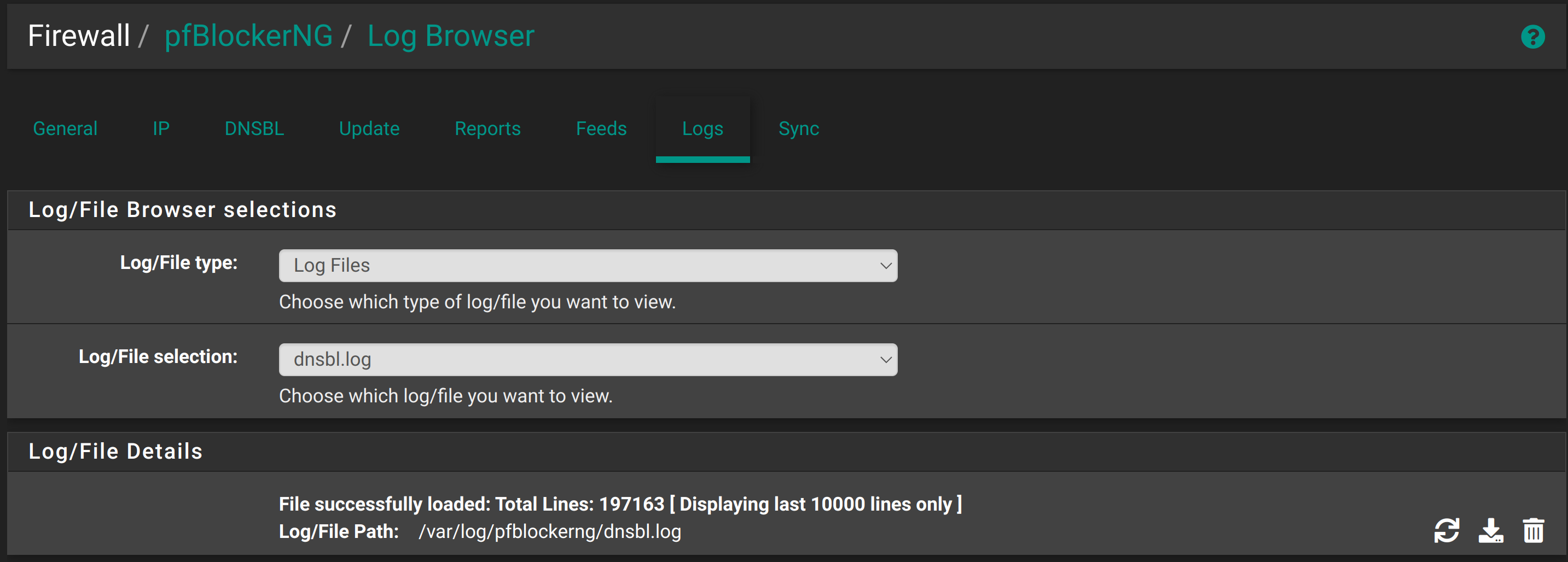The height and width of the screenshot is (562, 1568).
Task: Click the 'Log/File selection:' label
Action: (158, 356)
